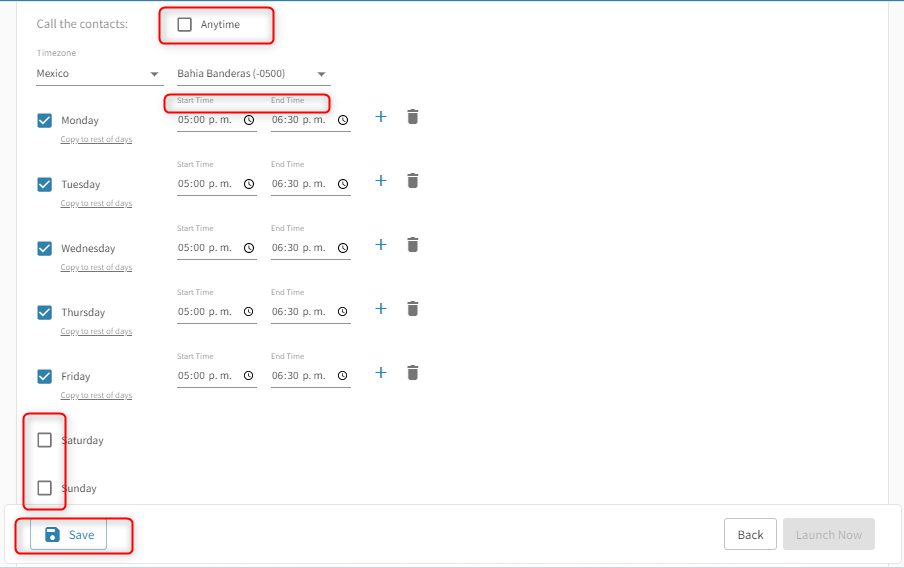This screenshot has height=568, width=904.
Task: Check the Saturday checkbox
Action: [x=45, y=440]
